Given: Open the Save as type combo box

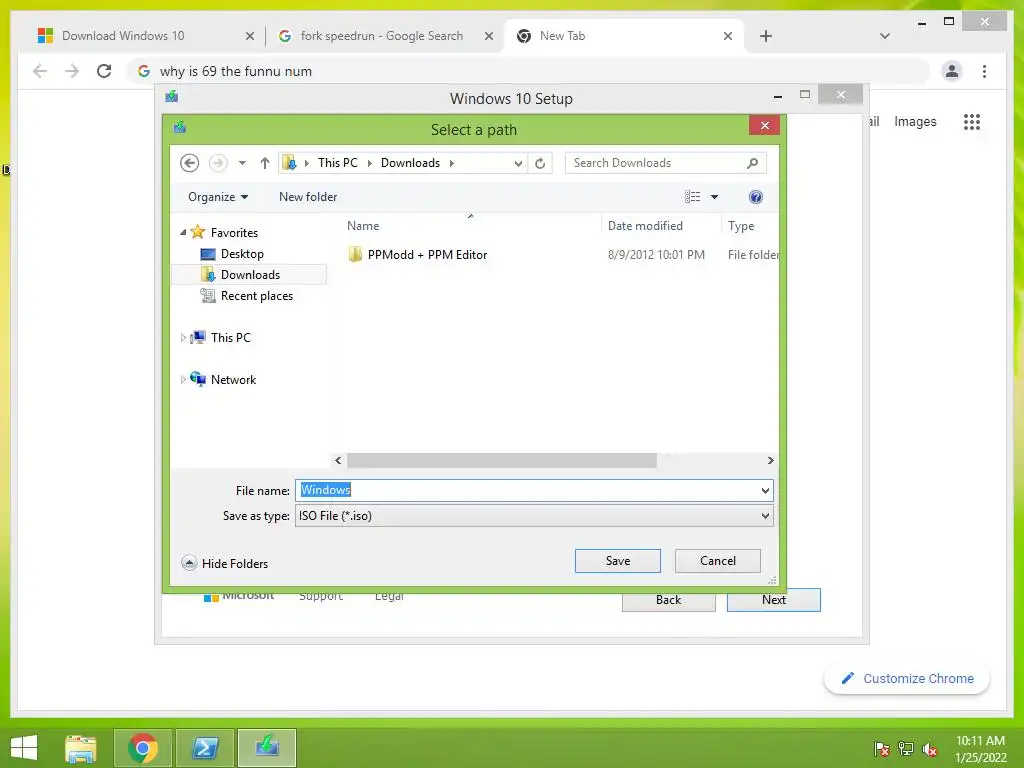Looking at the screenshot, I should coord(534,516).
